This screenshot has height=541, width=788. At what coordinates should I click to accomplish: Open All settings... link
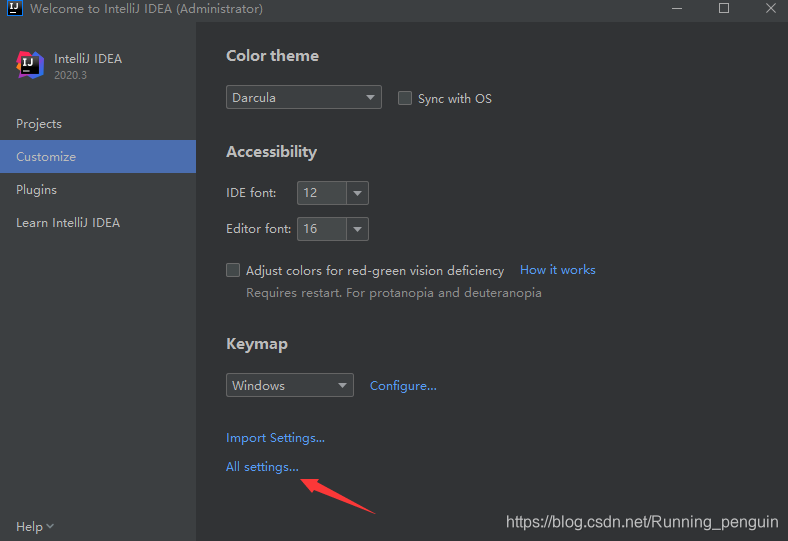pos(262,467)
